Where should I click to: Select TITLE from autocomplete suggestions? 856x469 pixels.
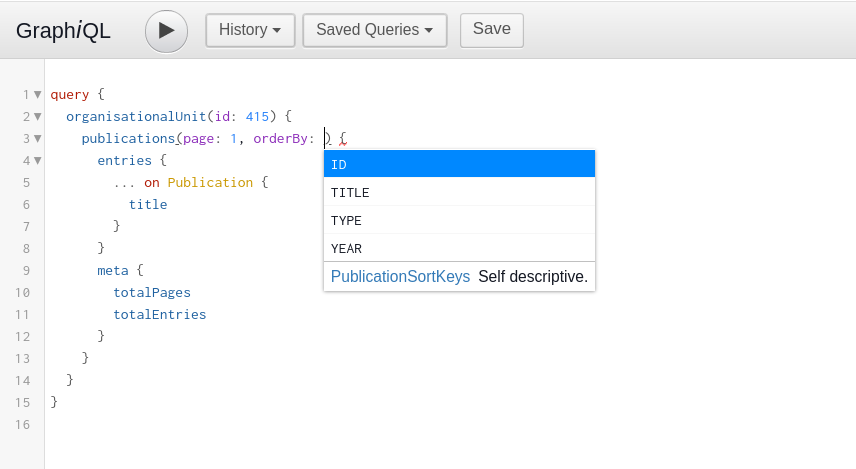click(459, 192)
